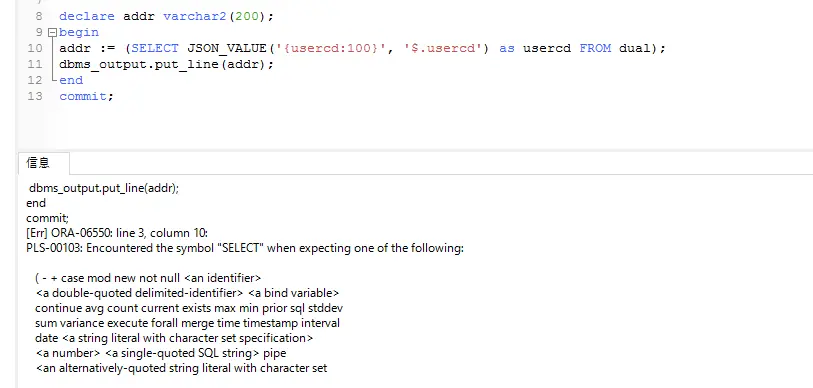Click the PLS-00103 error message line
This screenshot has height=388, width=813.
pos(245,248)
